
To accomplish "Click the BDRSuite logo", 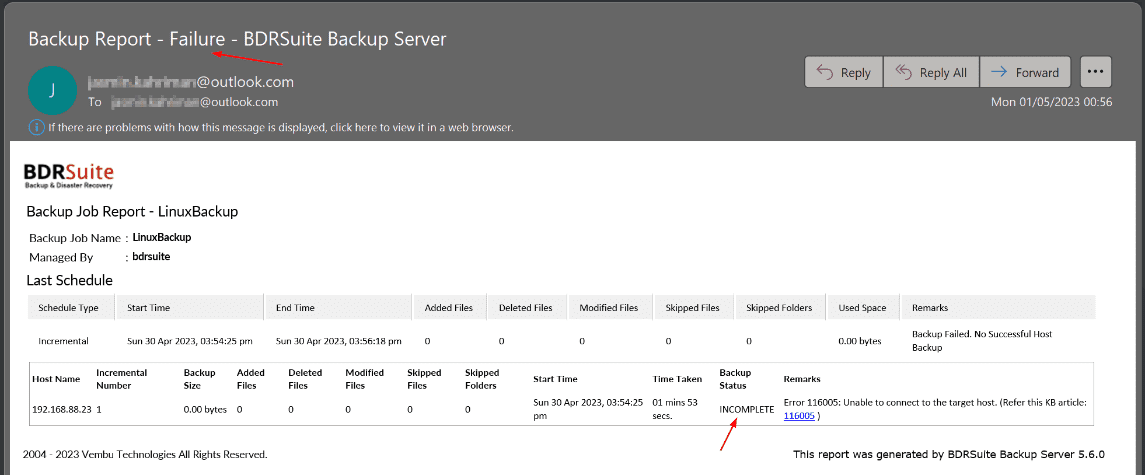I will point(69,175).
